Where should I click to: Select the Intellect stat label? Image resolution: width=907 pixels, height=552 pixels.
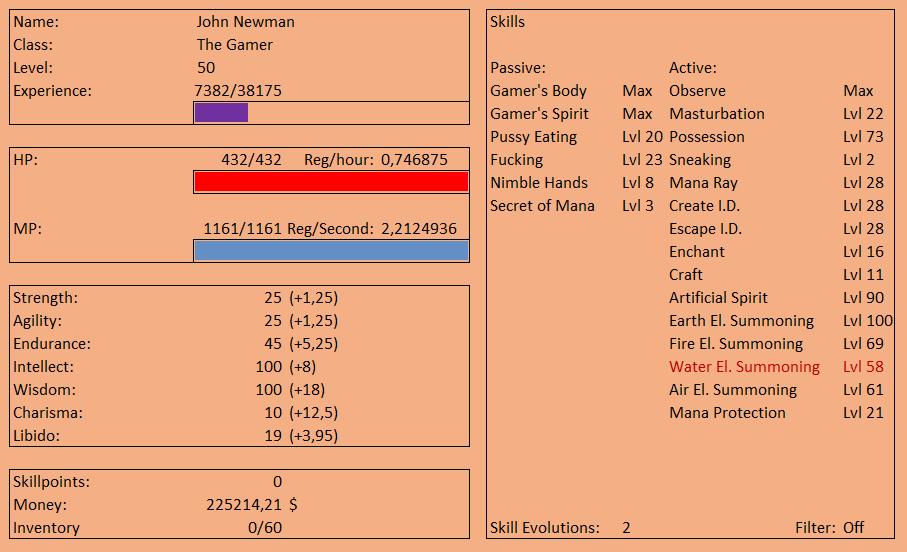coord(43,367)
